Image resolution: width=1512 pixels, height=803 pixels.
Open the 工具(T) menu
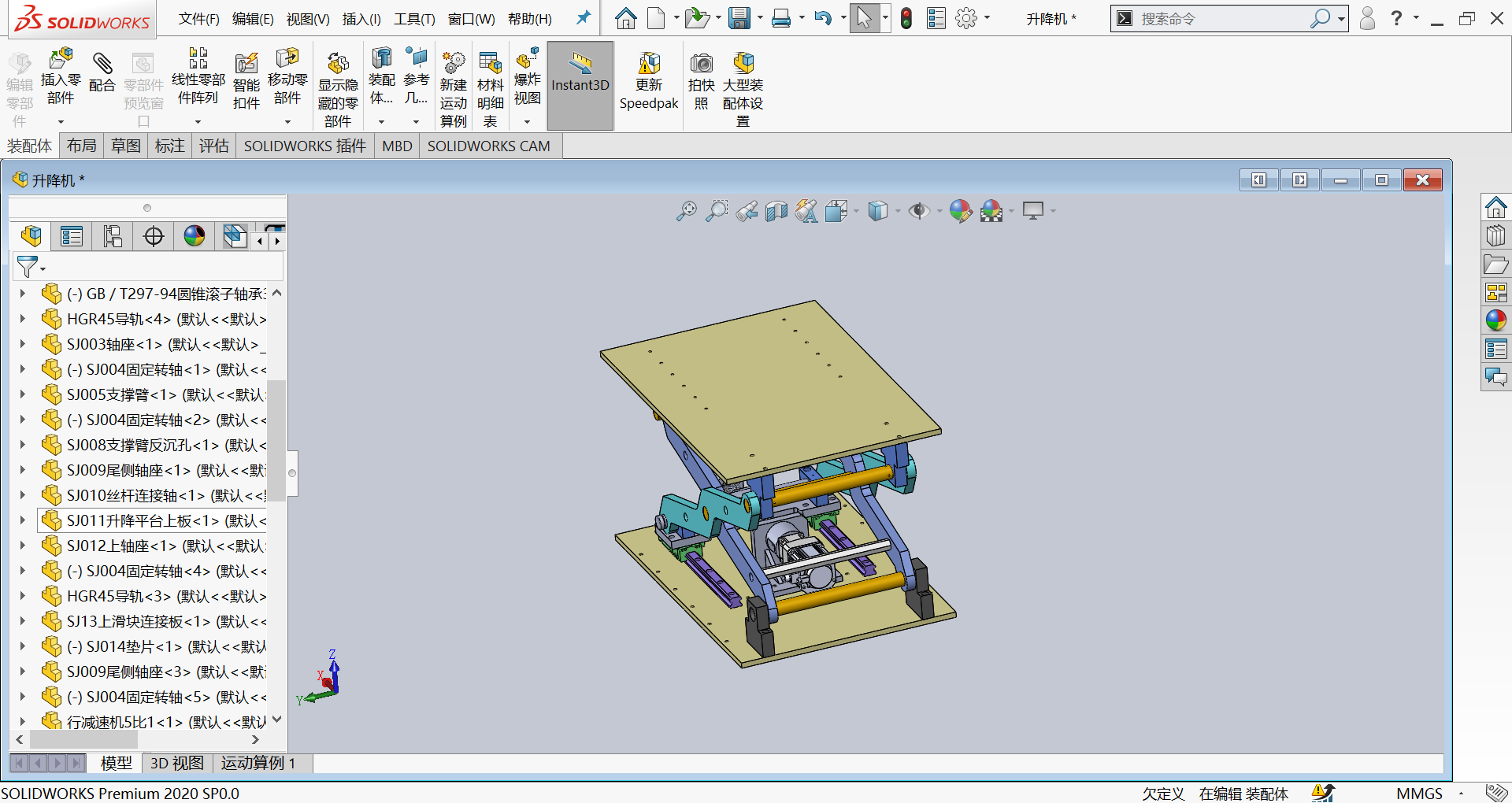pyautogui.click(x=414, y=19)
